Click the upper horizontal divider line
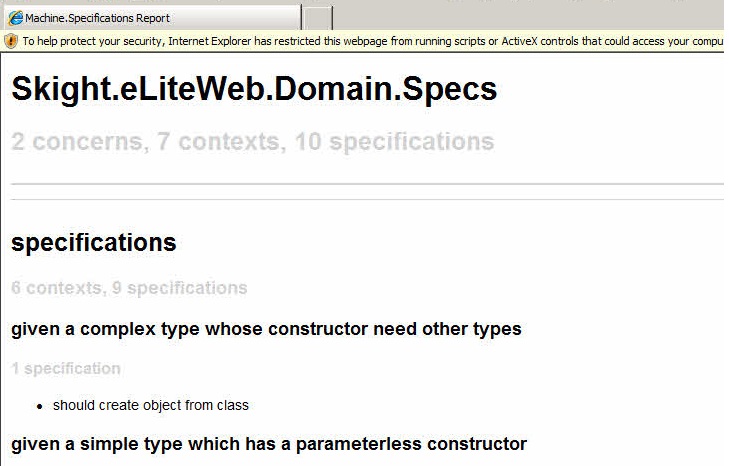Image resolution: width=729 pixels, height=466 pixels. (x=367, y=184)
